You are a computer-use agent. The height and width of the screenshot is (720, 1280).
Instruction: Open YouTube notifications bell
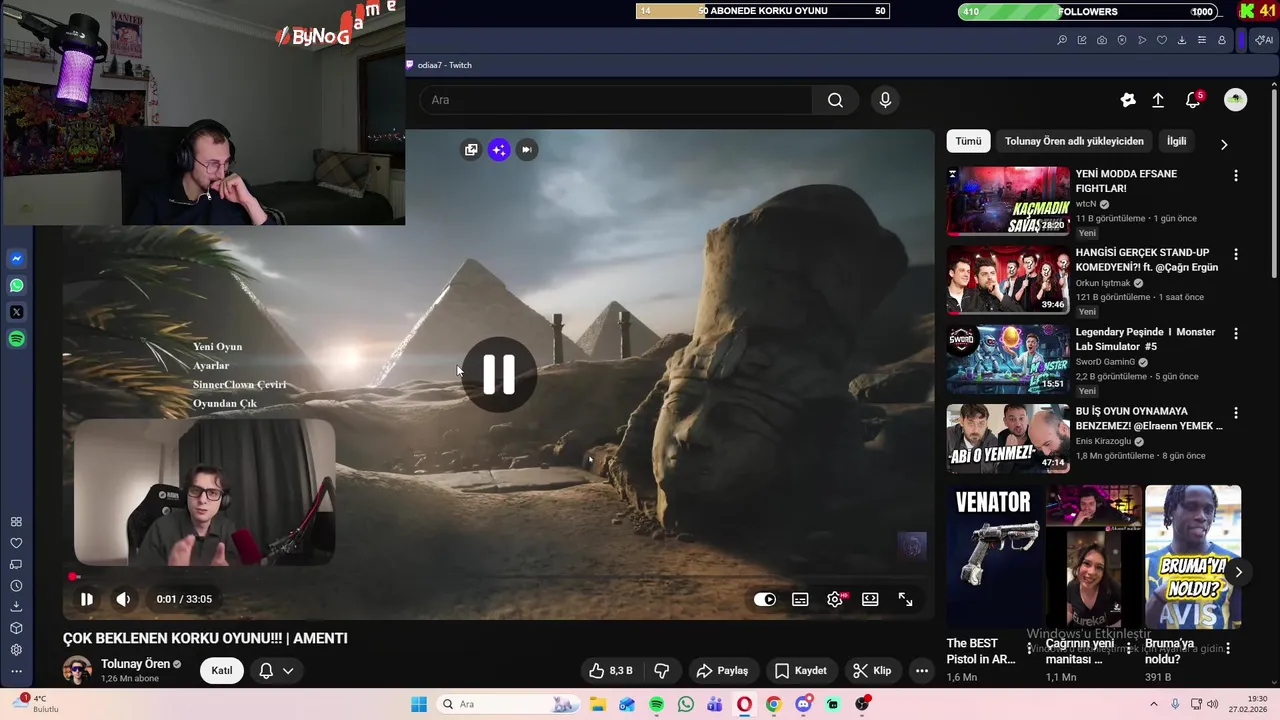(1192, 100)
